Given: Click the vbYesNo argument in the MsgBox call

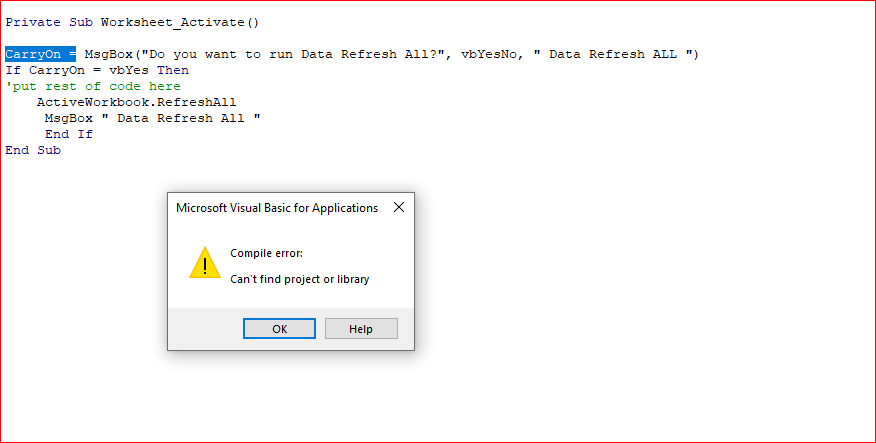Looking at the screenshot, I should tap(489, 54).
